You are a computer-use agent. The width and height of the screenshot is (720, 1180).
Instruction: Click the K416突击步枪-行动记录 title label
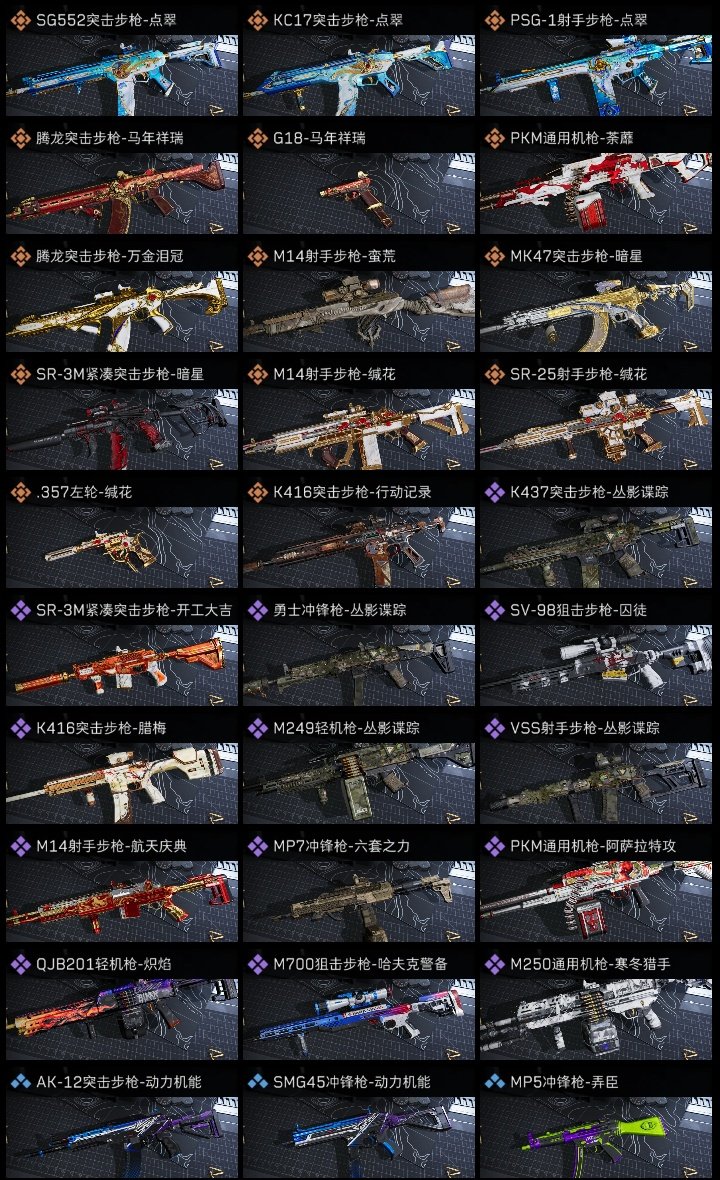[352, 492]
